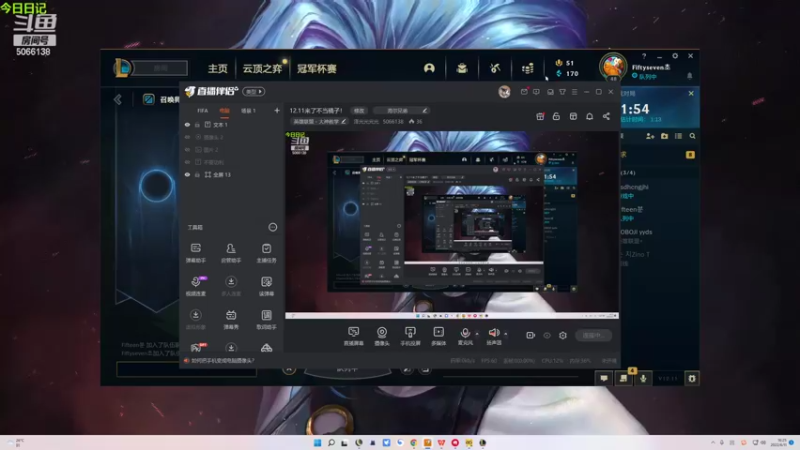Toggle visibility of 全屏 13 source
Screen dimensions: 800x450
tap(187, 174)
